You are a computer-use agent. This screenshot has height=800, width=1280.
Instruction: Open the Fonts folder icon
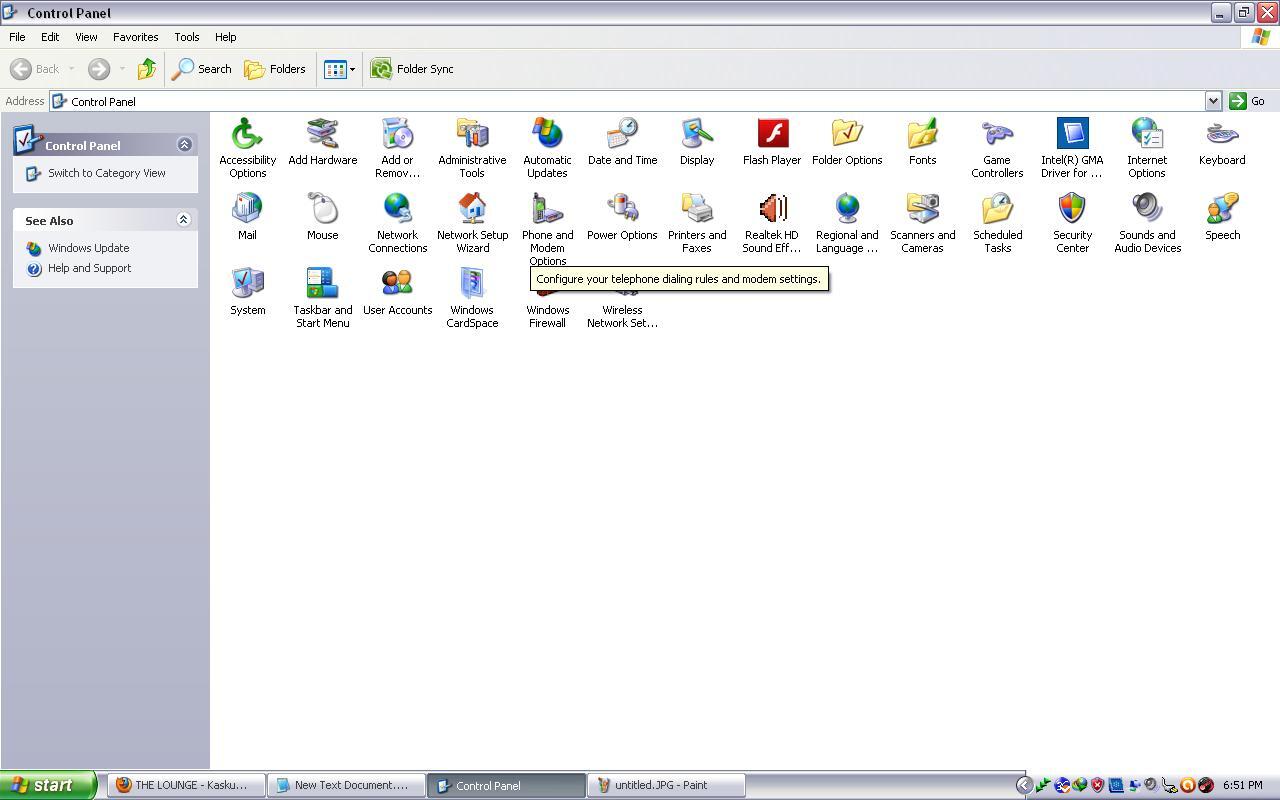pos(922,133)
